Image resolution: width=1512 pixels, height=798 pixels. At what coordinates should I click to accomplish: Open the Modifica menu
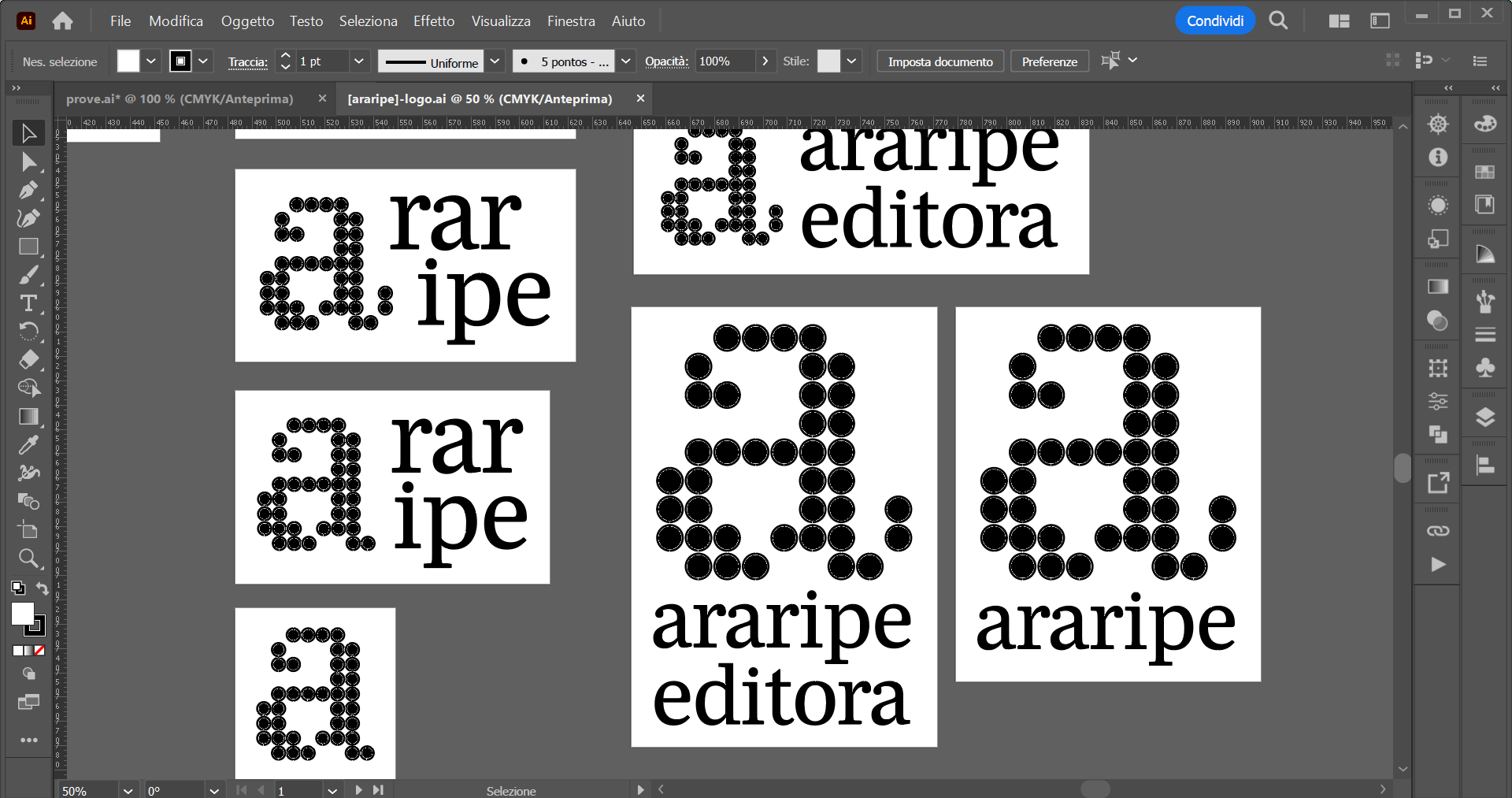pos(176,21)
